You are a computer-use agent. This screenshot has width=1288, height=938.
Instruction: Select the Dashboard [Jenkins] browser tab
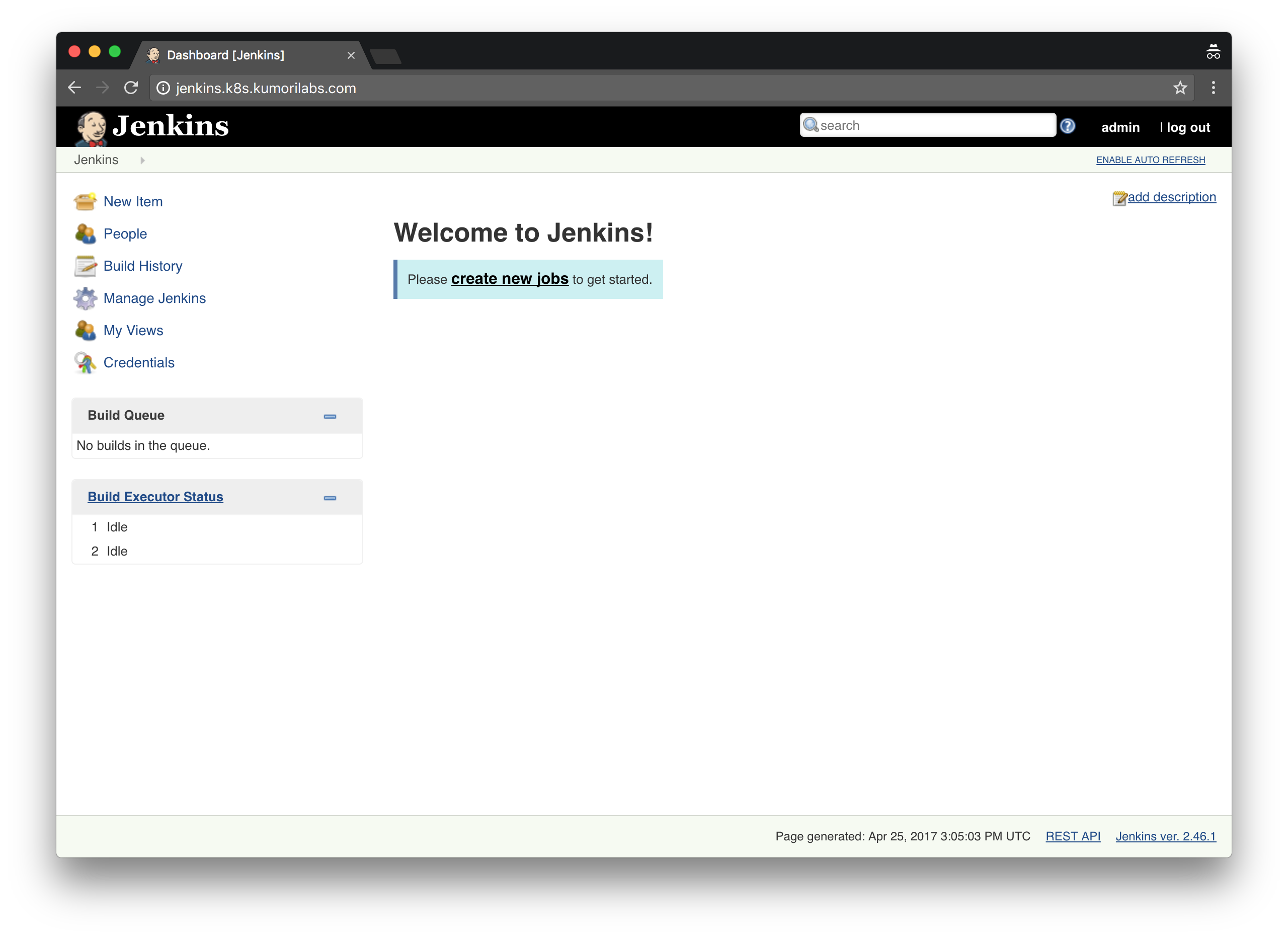(x=250, y=55)
